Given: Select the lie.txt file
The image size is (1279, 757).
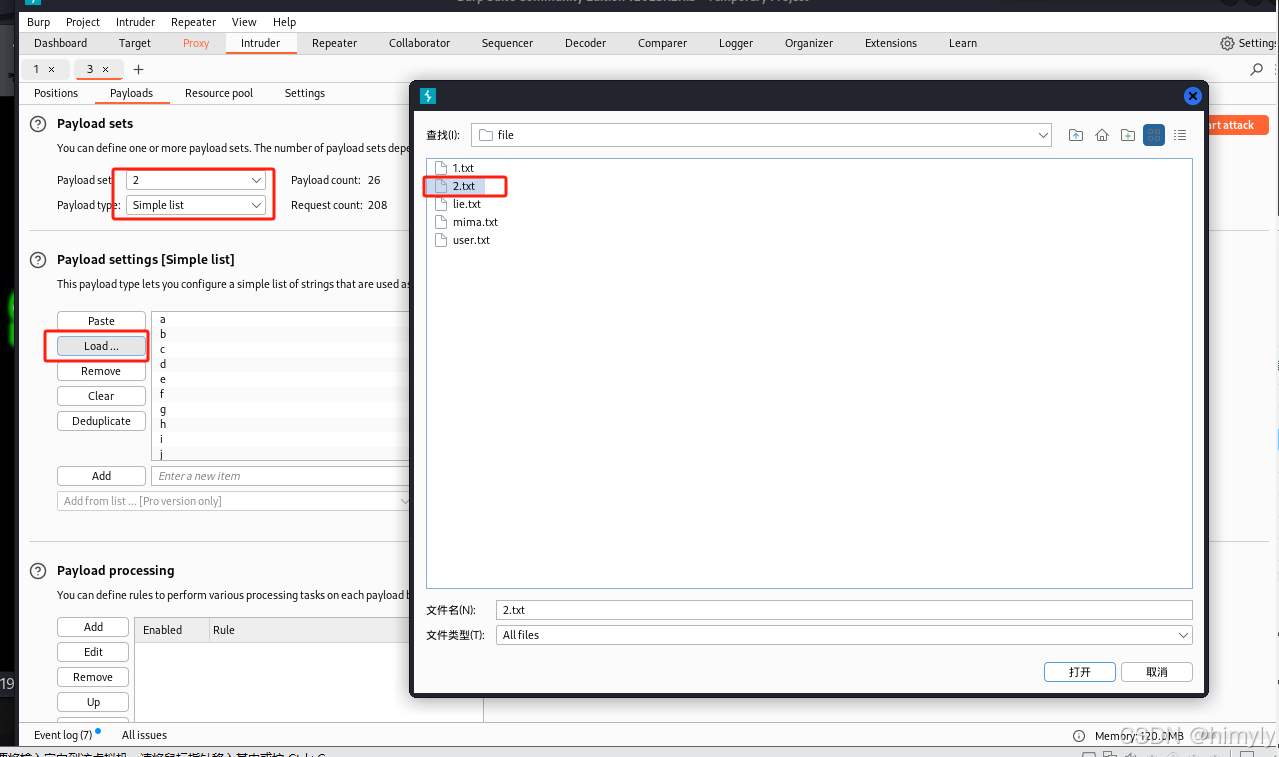Looking at the screenshot, I should [458, 204].
